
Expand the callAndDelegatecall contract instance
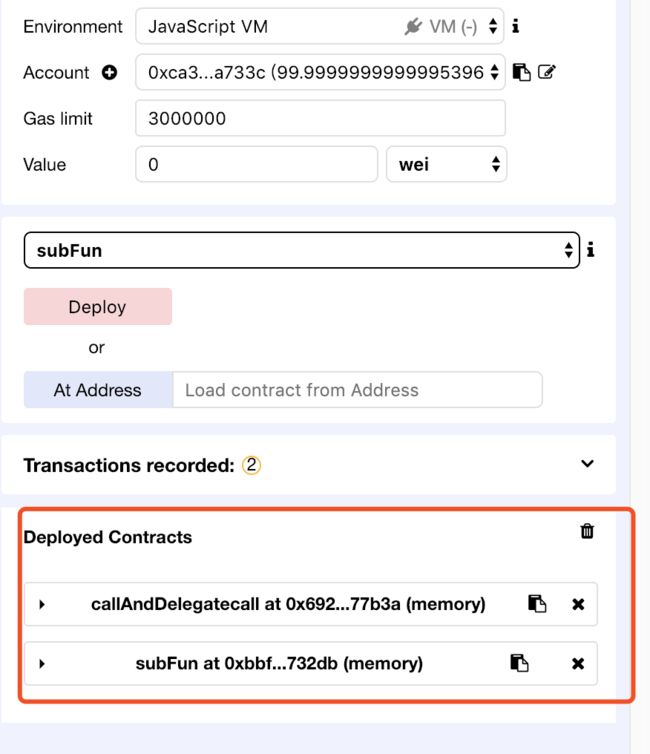pos(42,604)
